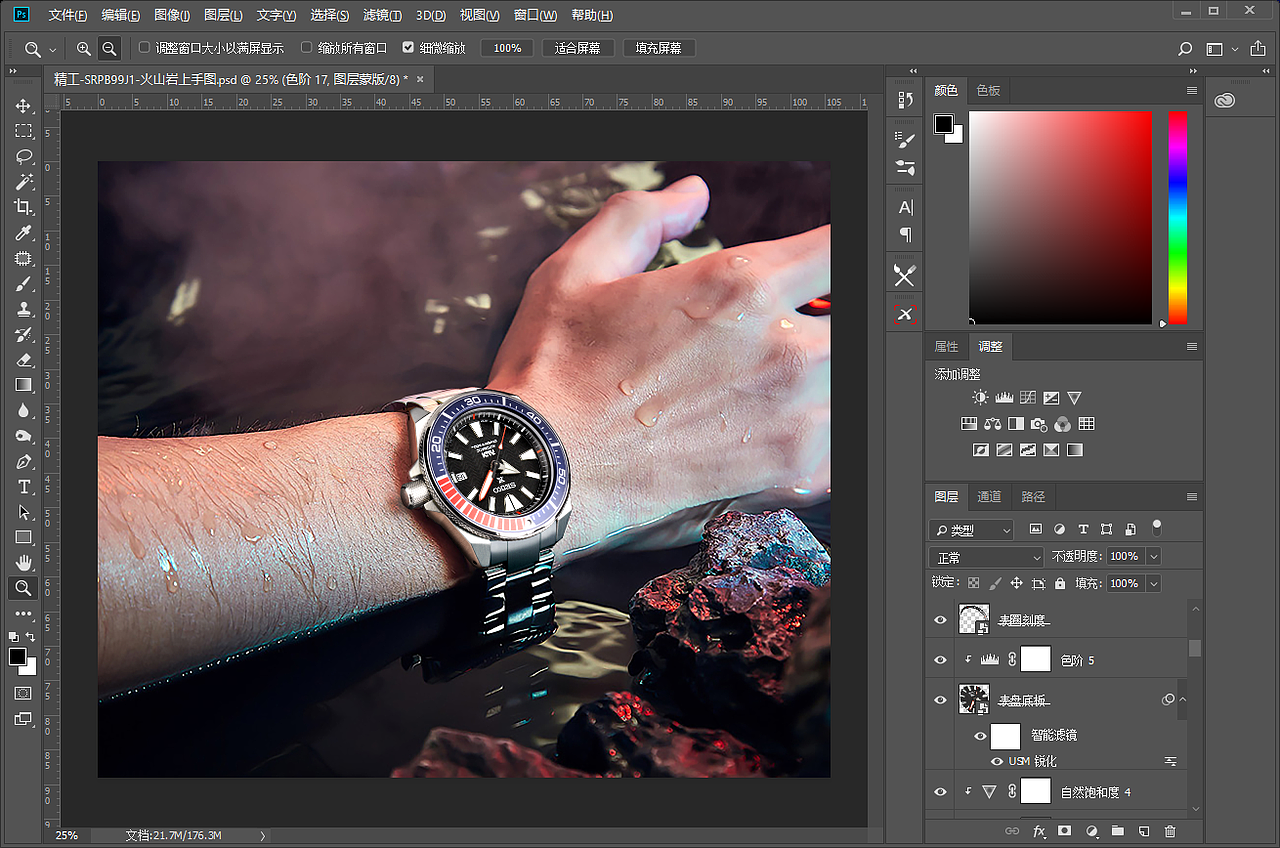Open the status bar info arrow
Screen dimensions: 1280x848
pos(263,835)
